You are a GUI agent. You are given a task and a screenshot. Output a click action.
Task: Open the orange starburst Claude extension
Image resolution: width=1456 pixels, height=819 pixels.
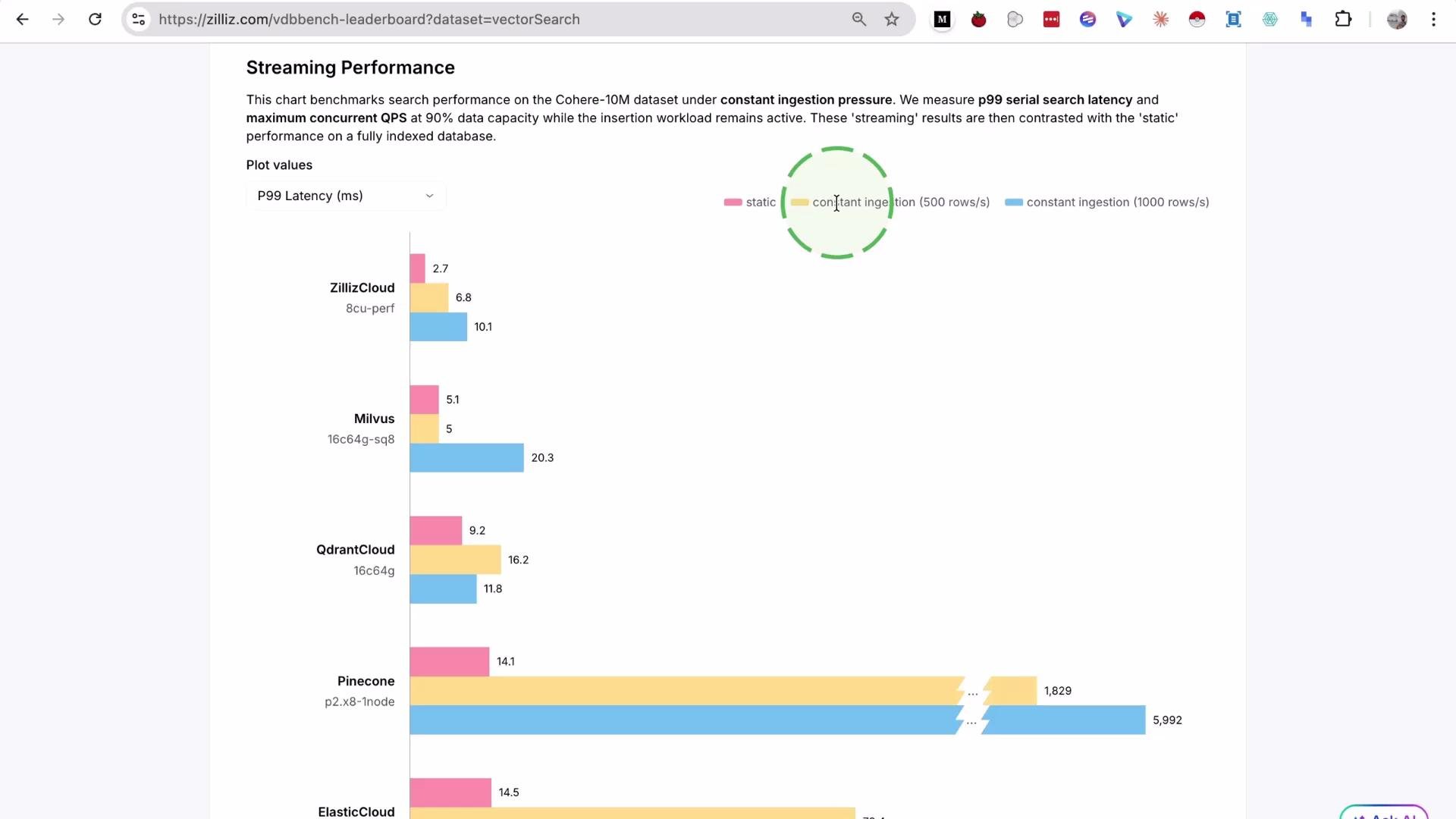point(1161,20)
